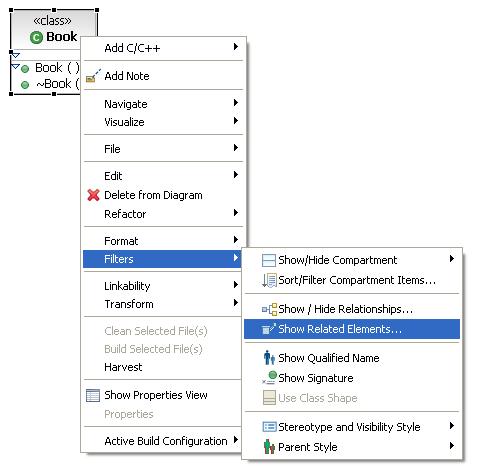Collapse the Book class operations compartment triangle
The image size is (479, 471).
tap(15, 67)
